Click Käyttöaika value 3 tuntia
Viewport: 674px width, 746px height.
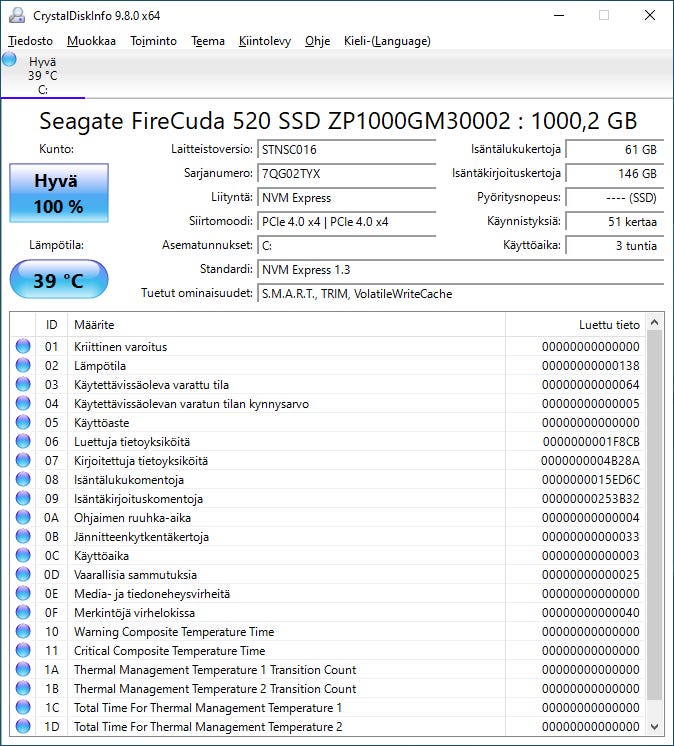pos(615,246)
